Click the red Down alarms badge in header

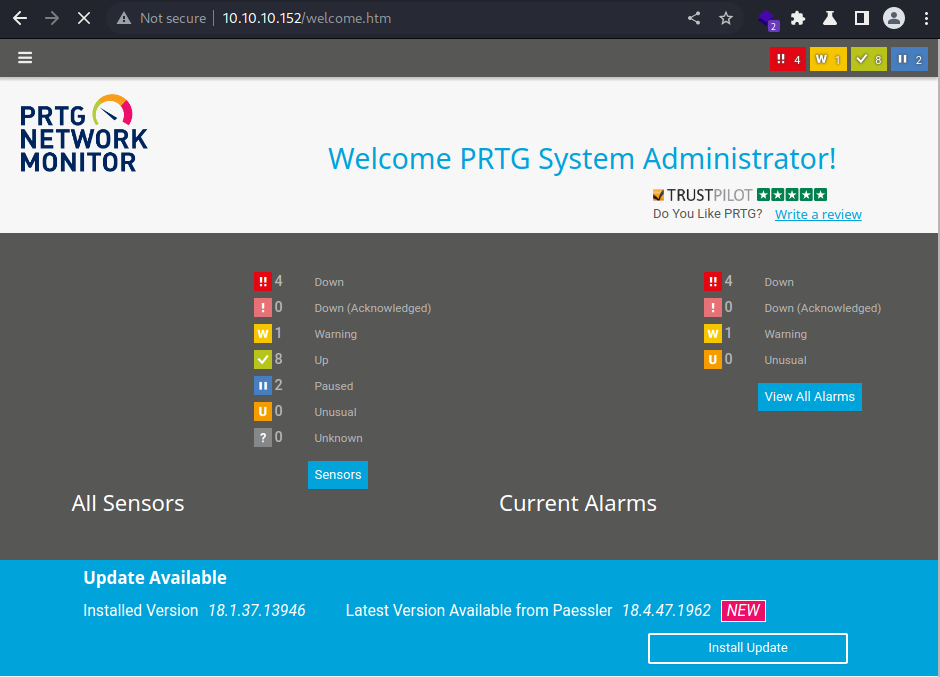tap(788, 59)
